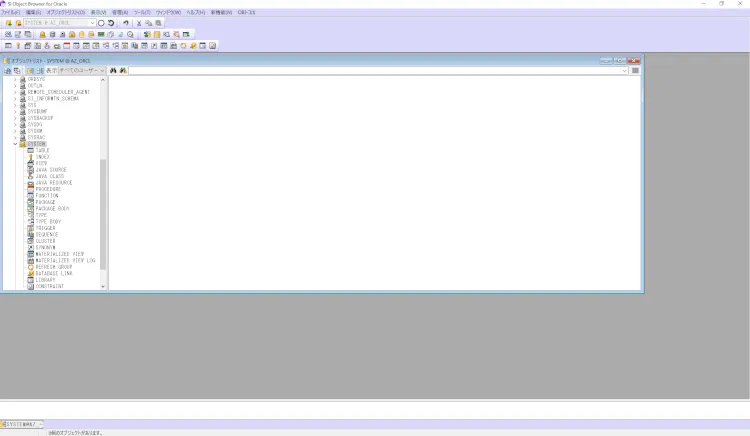Click the last icon in the third toolbar
750x436 pixels.
click(212, 46)
